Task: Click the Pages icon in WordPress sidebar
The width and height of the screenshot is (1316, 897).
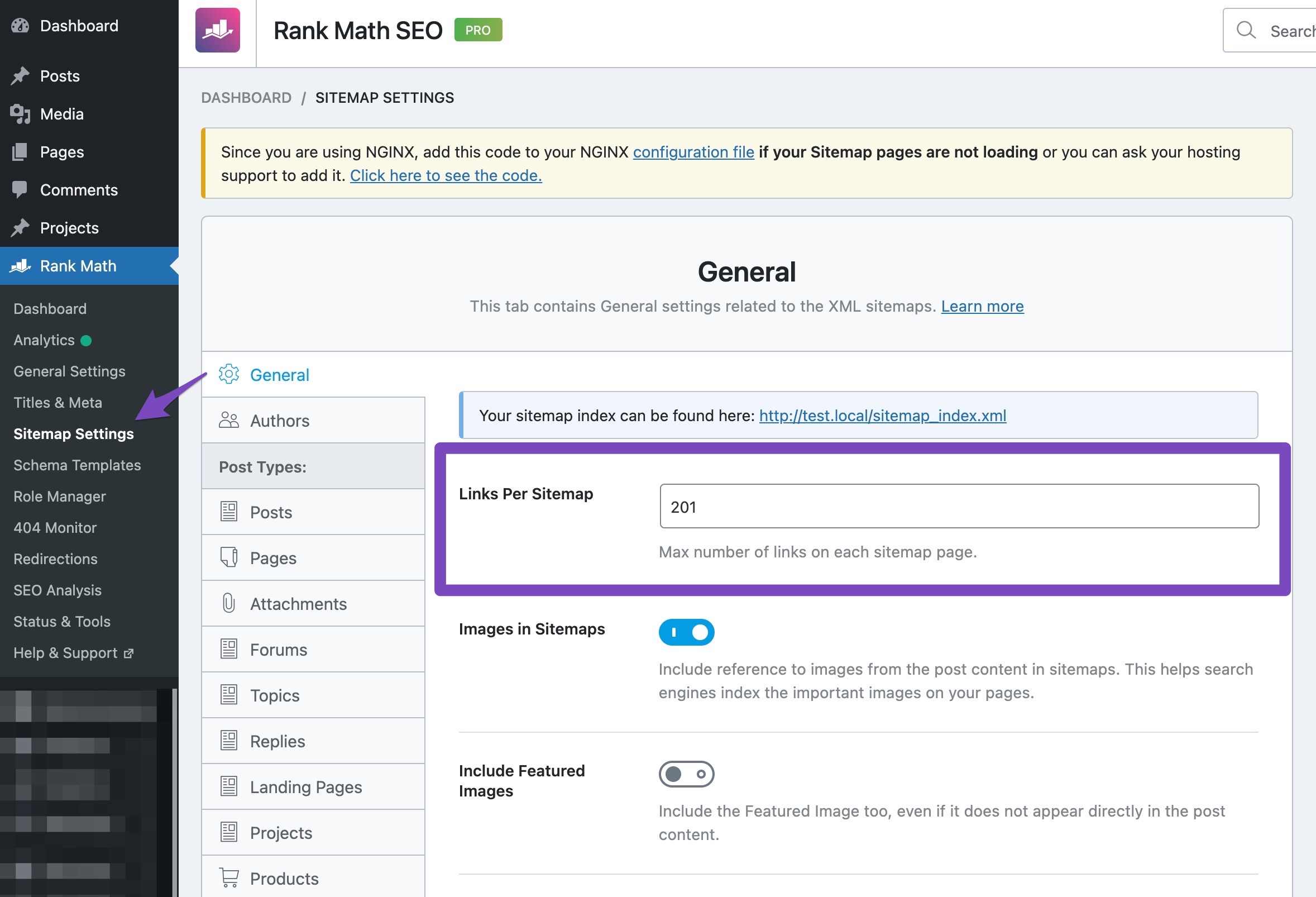Action: click(x=20, y=152)
